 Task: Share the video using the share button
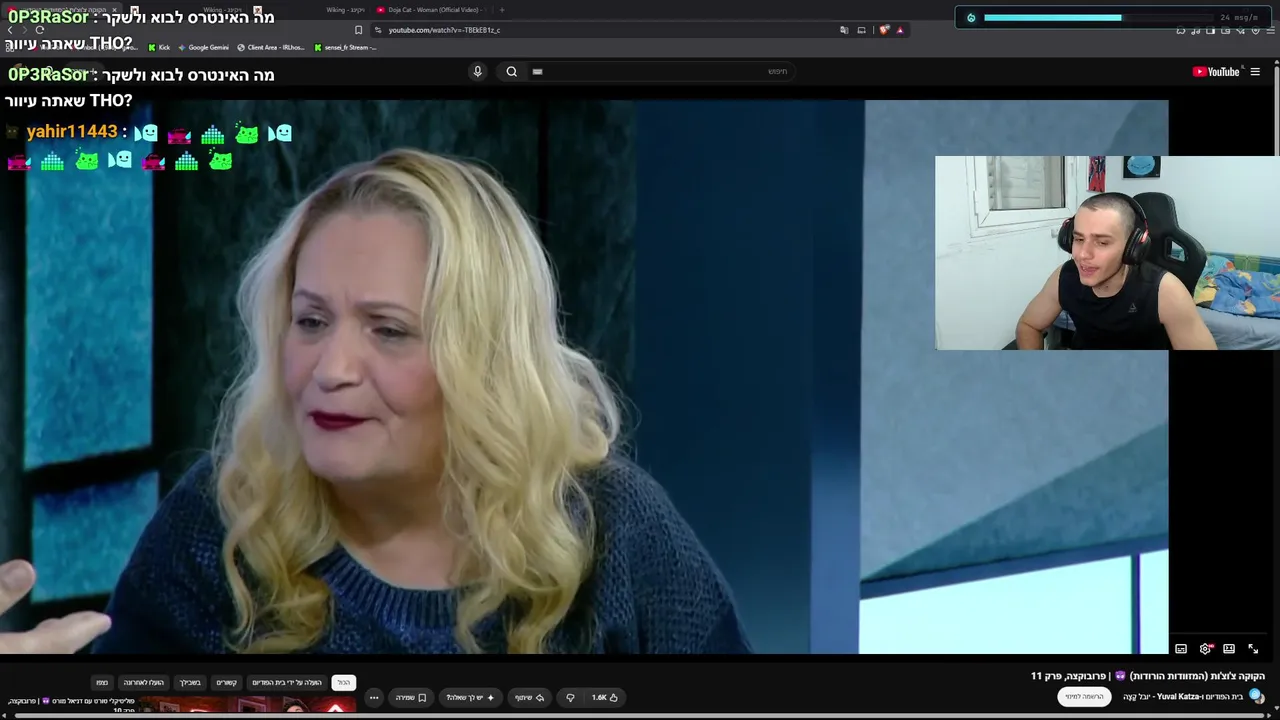click(x=529, y=697)
